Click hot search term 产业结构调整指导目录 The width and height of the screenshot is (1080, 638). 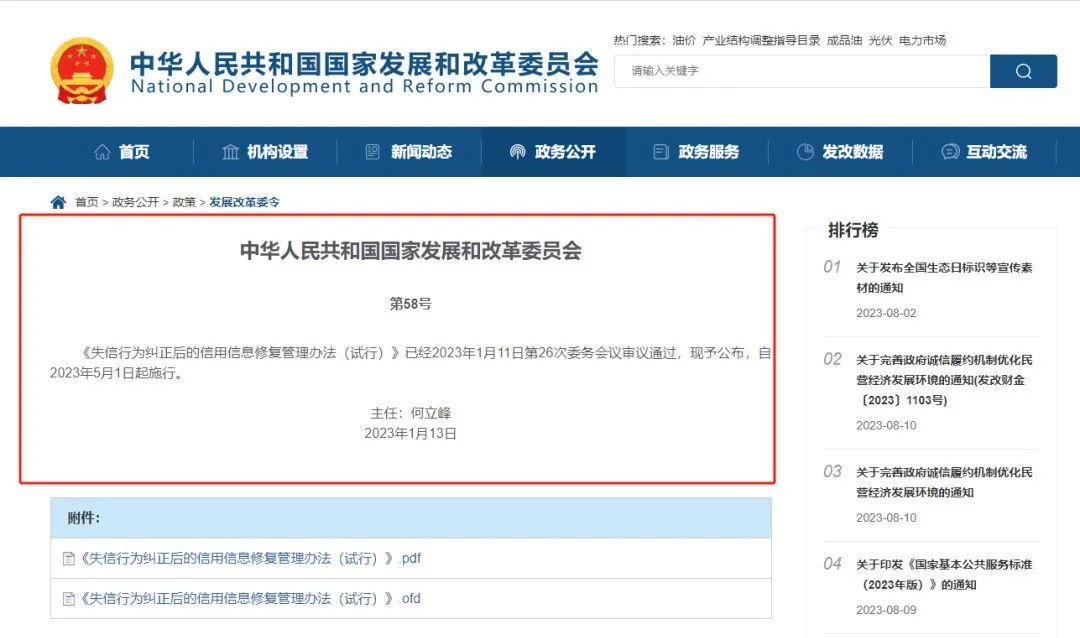tap(761, 41)
